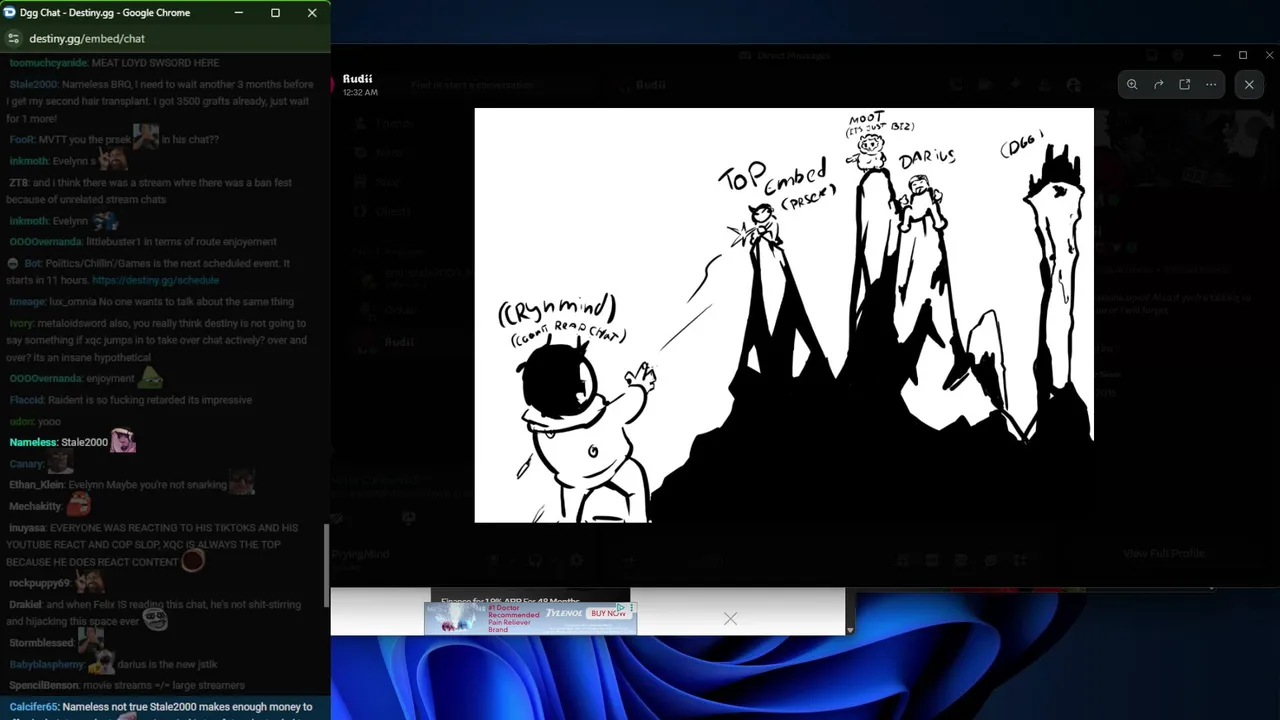
Task: Dismiss the ad banner with the X
Action: coord(730,619)
